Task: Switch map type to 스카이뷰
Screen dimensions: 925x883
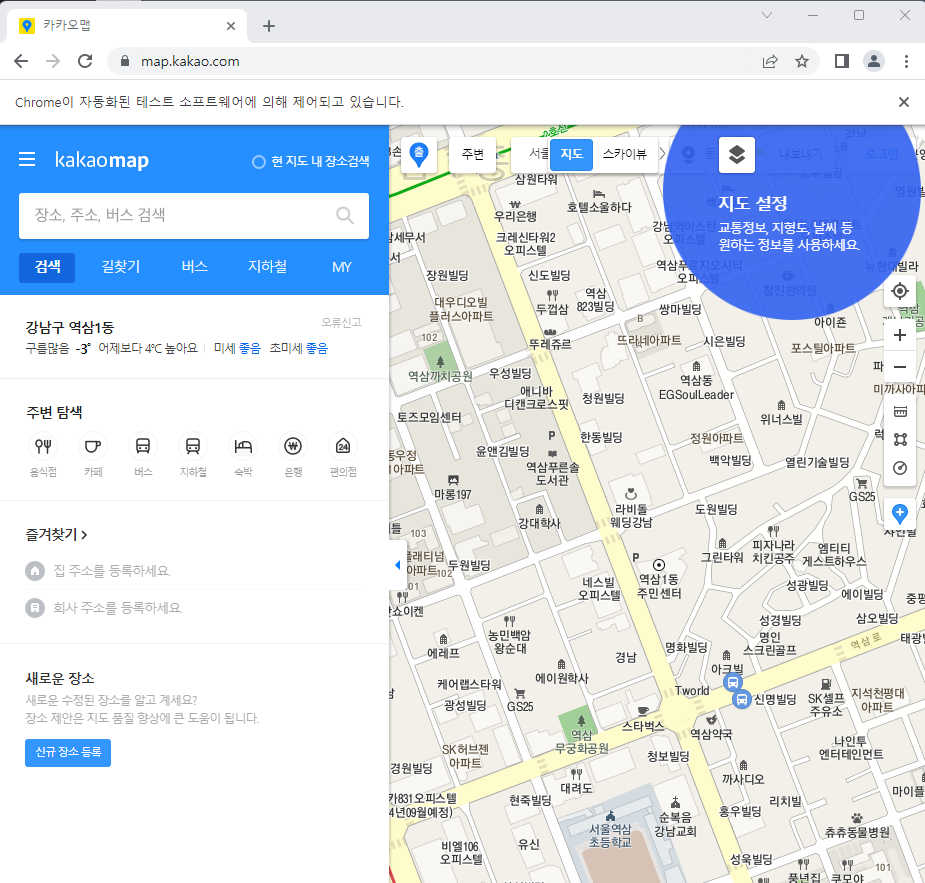Action: click(x=625, y=154)
